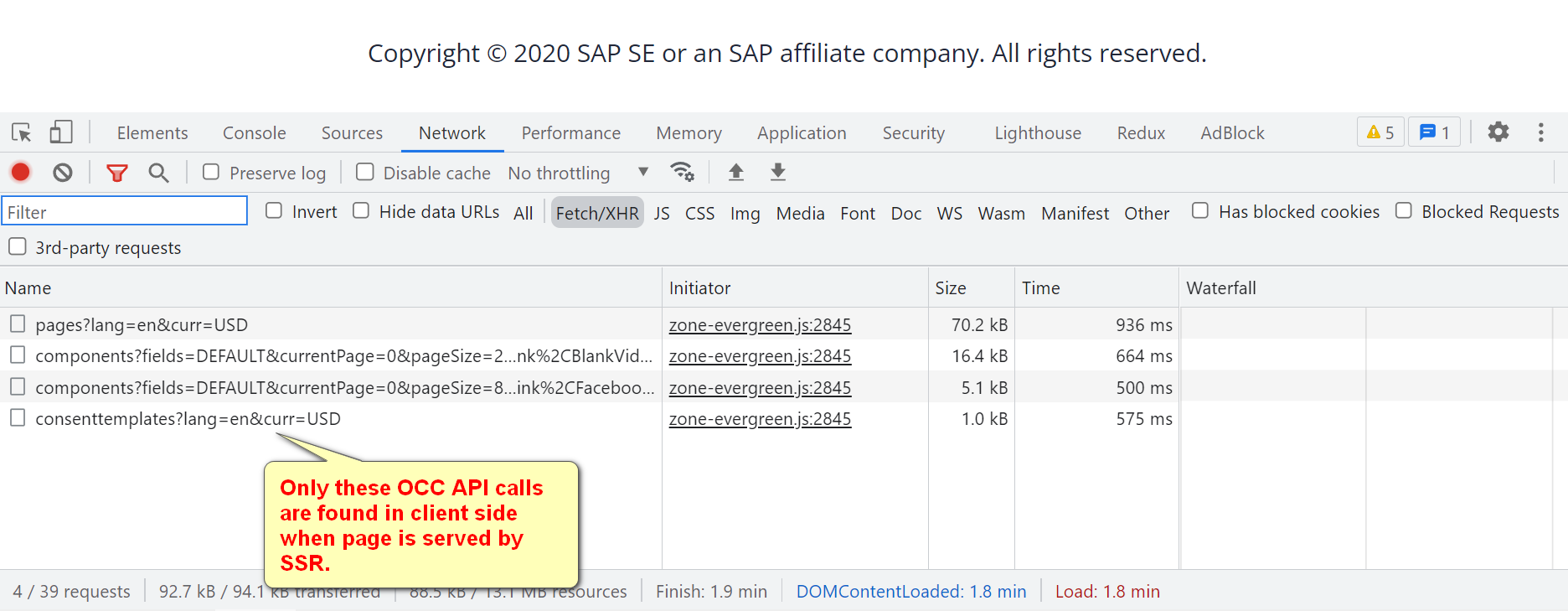Click into the Filter text field
The image size is (1568, 611).
[125, 211]
